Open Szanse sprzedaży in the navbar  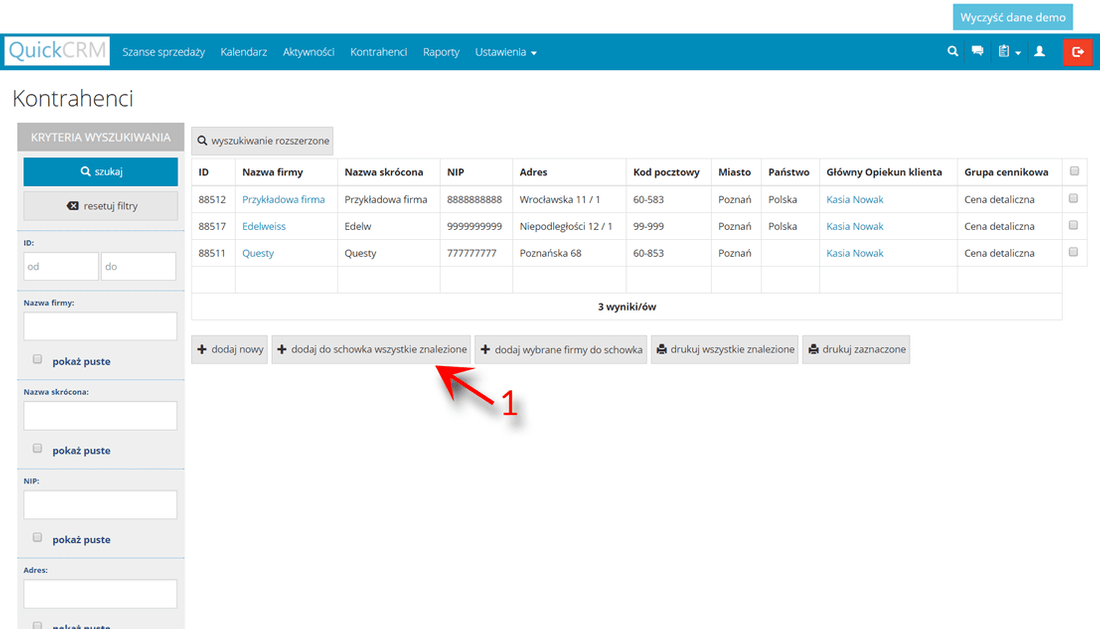163,52
